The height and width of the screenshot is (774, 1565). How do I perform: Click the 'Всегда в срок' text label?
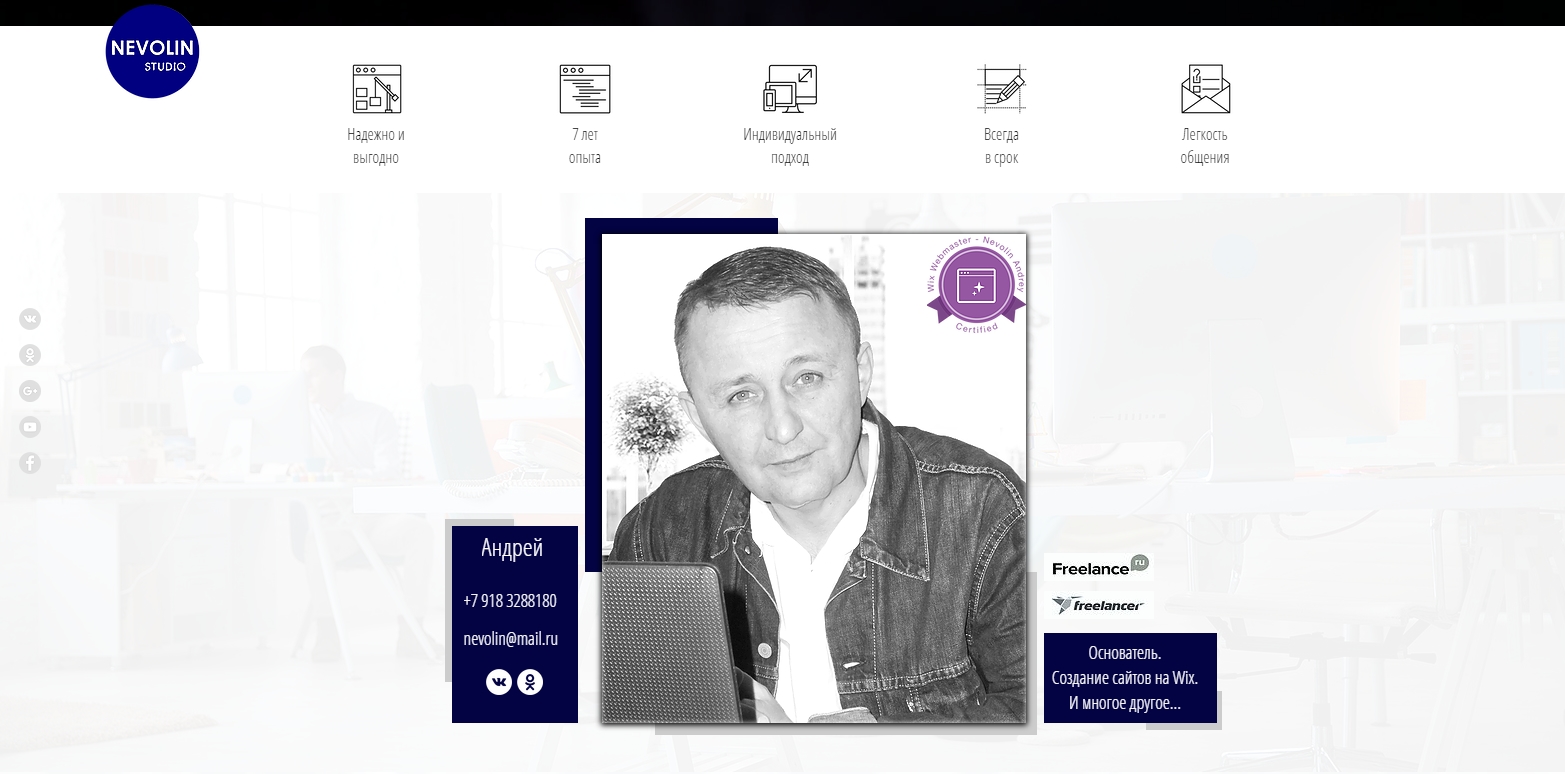1001,146
